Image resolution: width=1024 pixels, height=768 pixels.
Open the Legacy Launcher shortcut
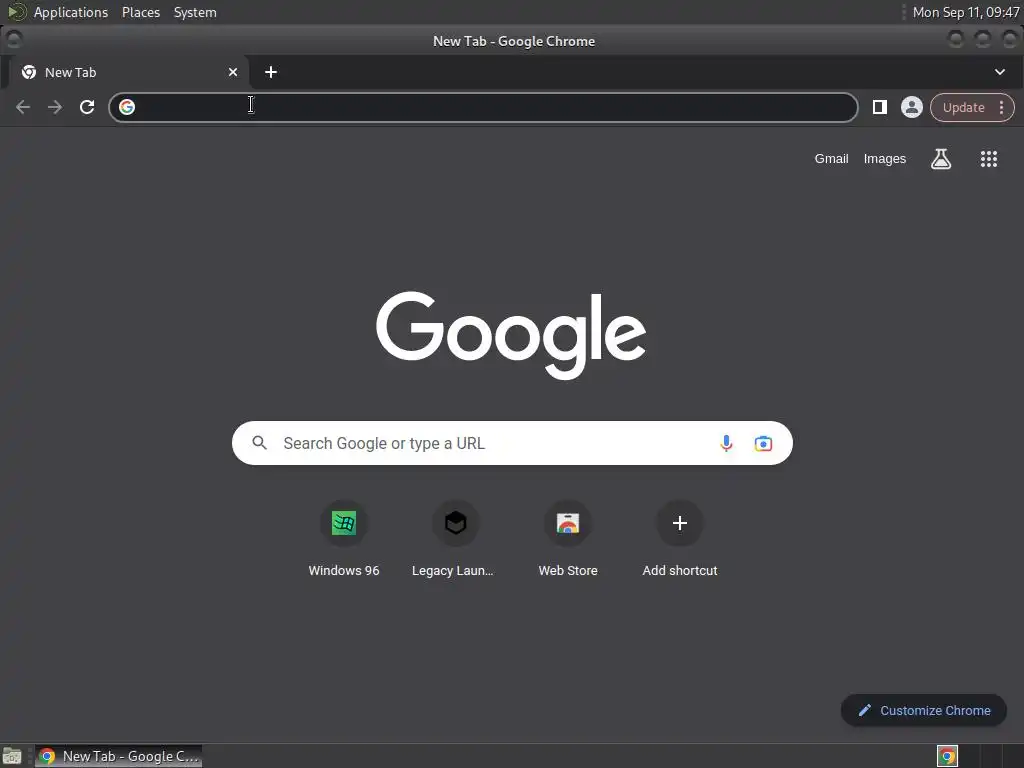tap(455, 539)
